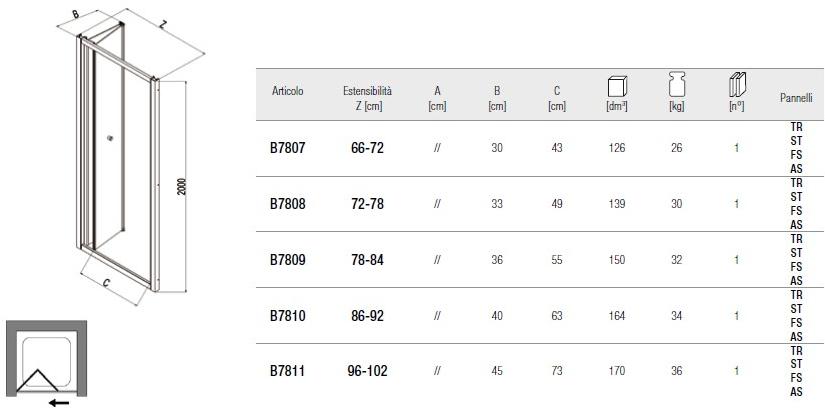The height and width of the screenshot is (411, 825).
Task: Click the Pannelli column header
Action: pos(796,98)
